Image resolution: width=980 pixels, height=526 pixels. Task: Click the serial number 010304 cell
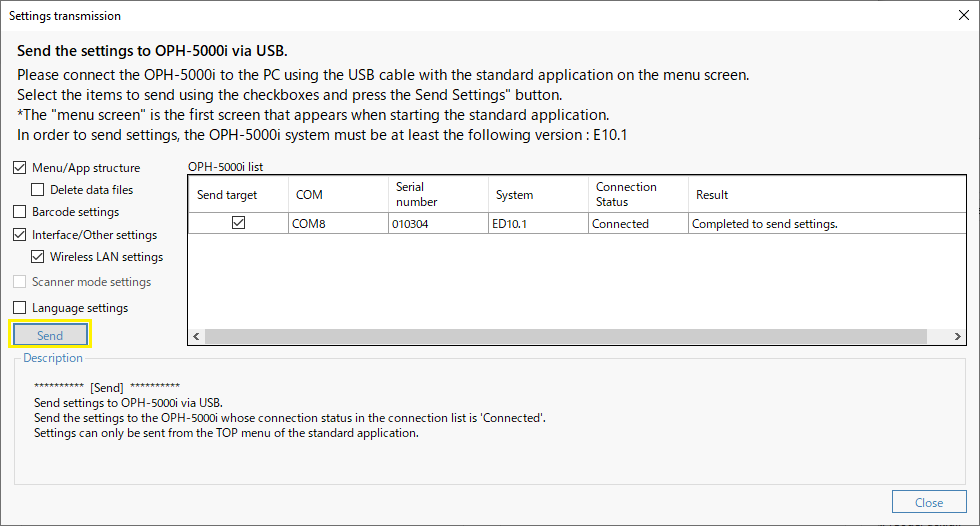click(x=438, y=224)
